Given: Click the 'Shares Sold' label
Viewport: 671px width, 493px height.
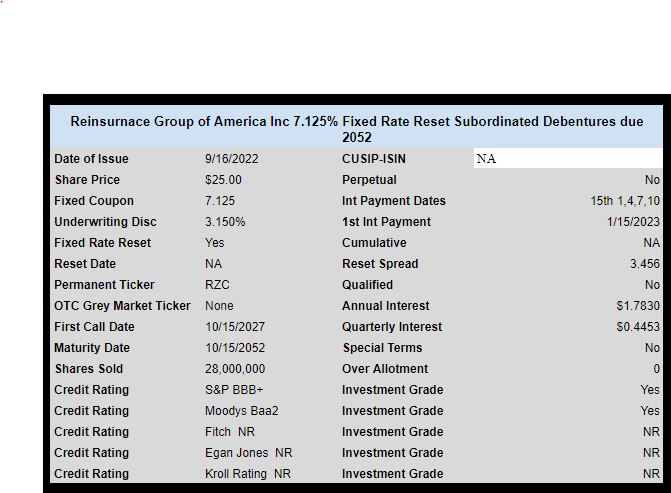Looking at the screenshot, I should point(89,368).
